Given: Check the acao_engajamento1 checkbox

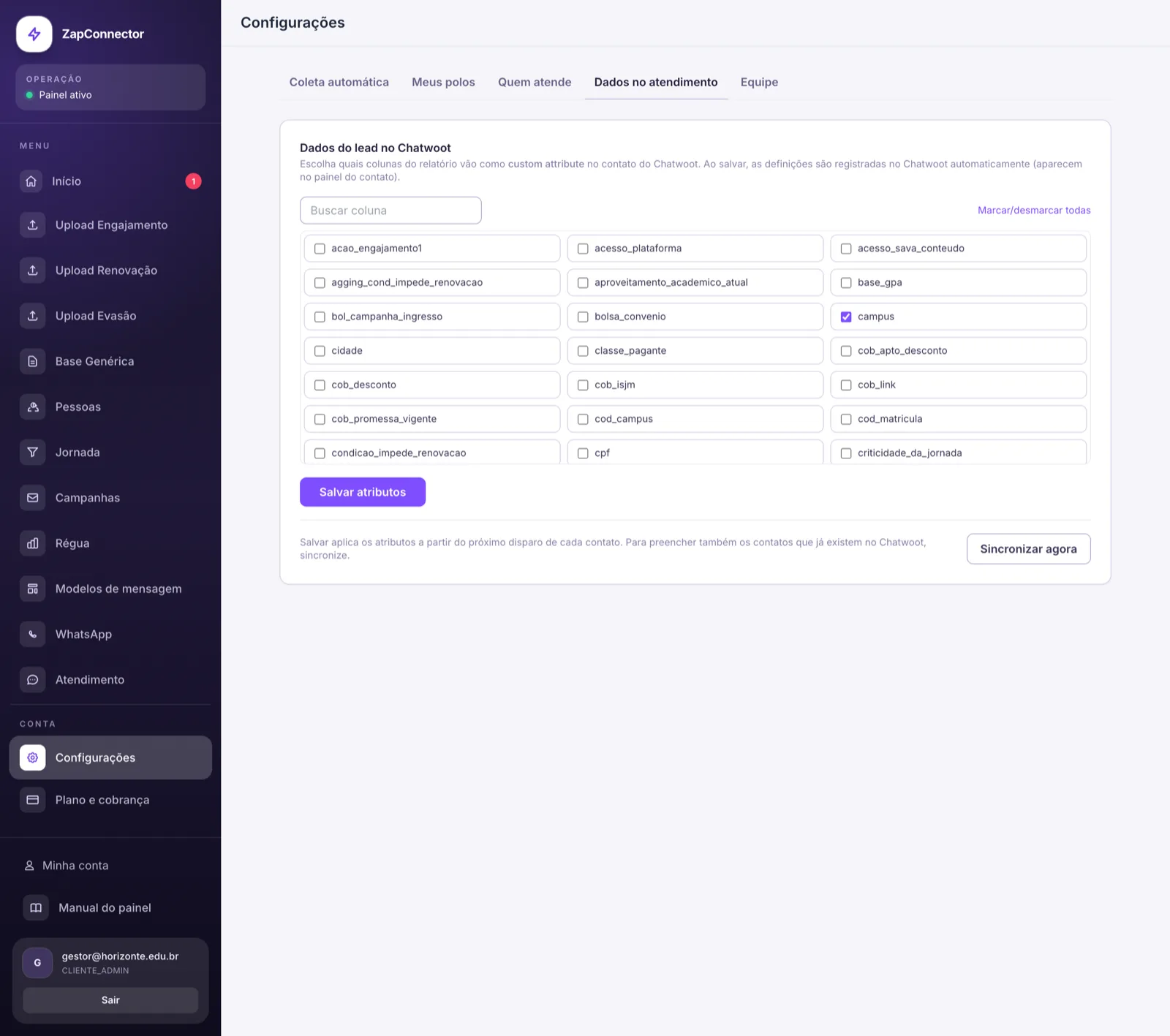Looking at the screenshot, I should click(320, 249).
